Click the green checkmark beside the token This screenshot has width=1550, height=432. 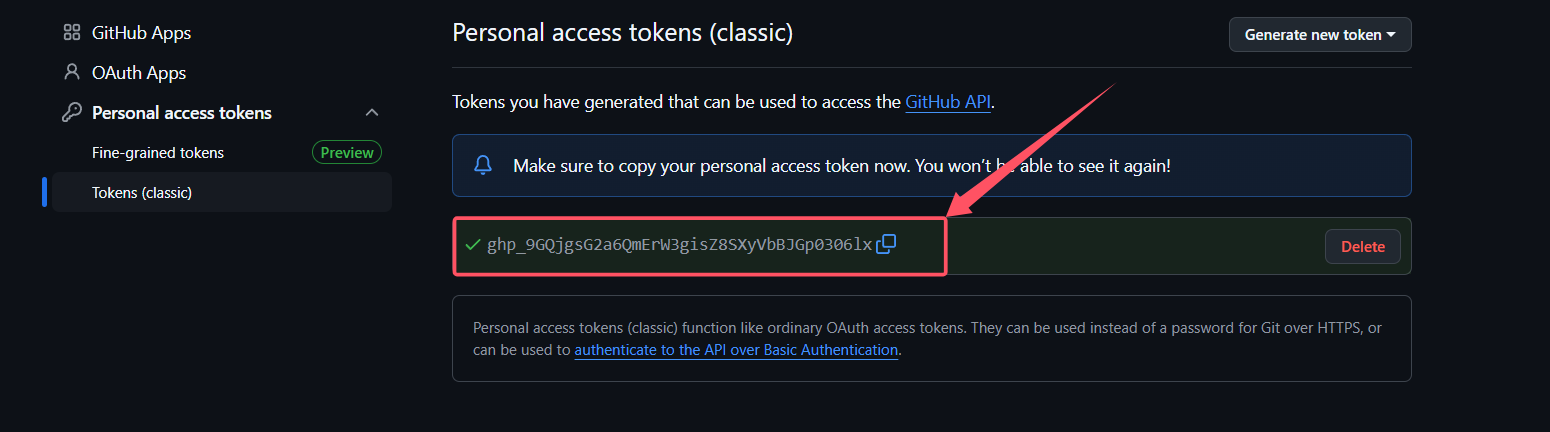click(473, 245)
